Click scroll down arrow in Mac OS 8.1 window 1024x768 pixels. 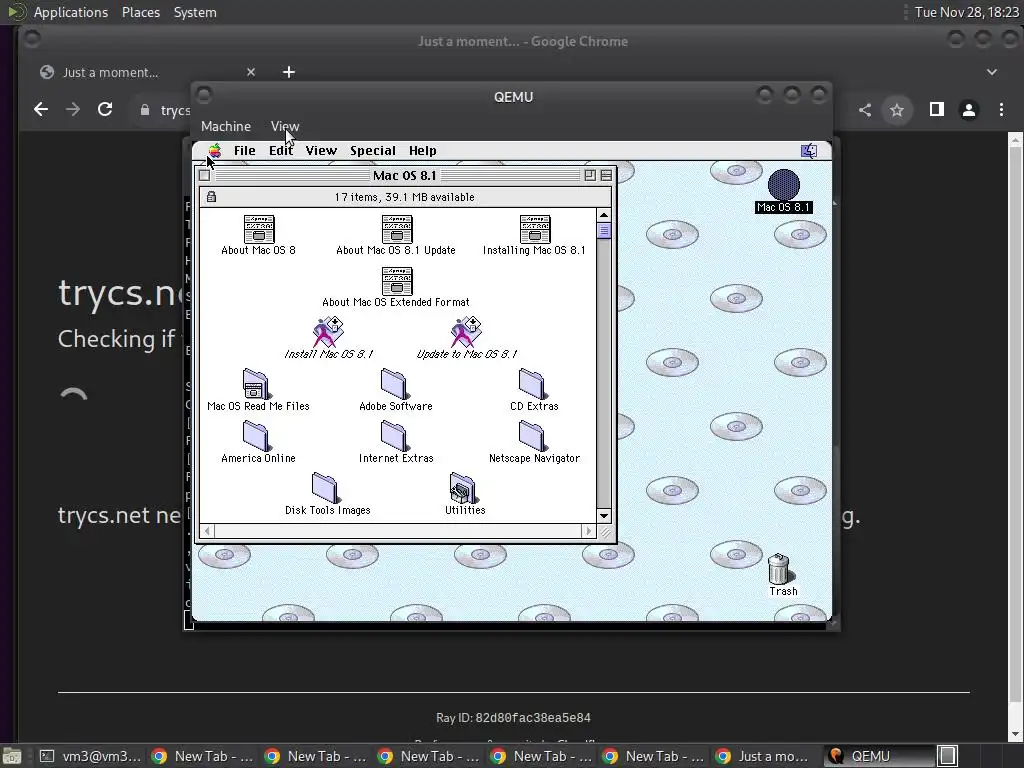pos(603,516)
